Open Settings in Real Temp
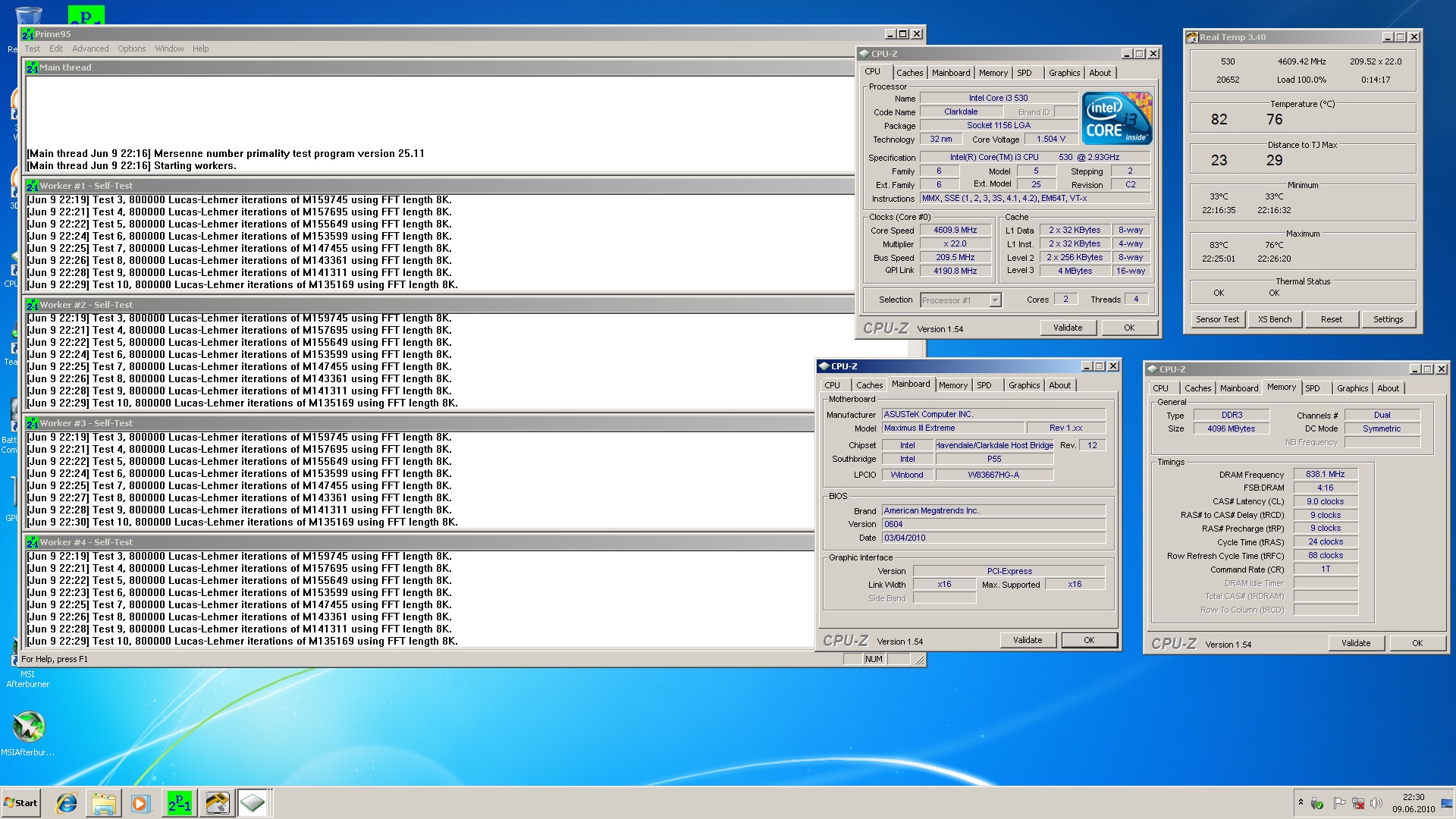Image resolution: width=1456 pixels, height=819 pixels. (1388, 319)
